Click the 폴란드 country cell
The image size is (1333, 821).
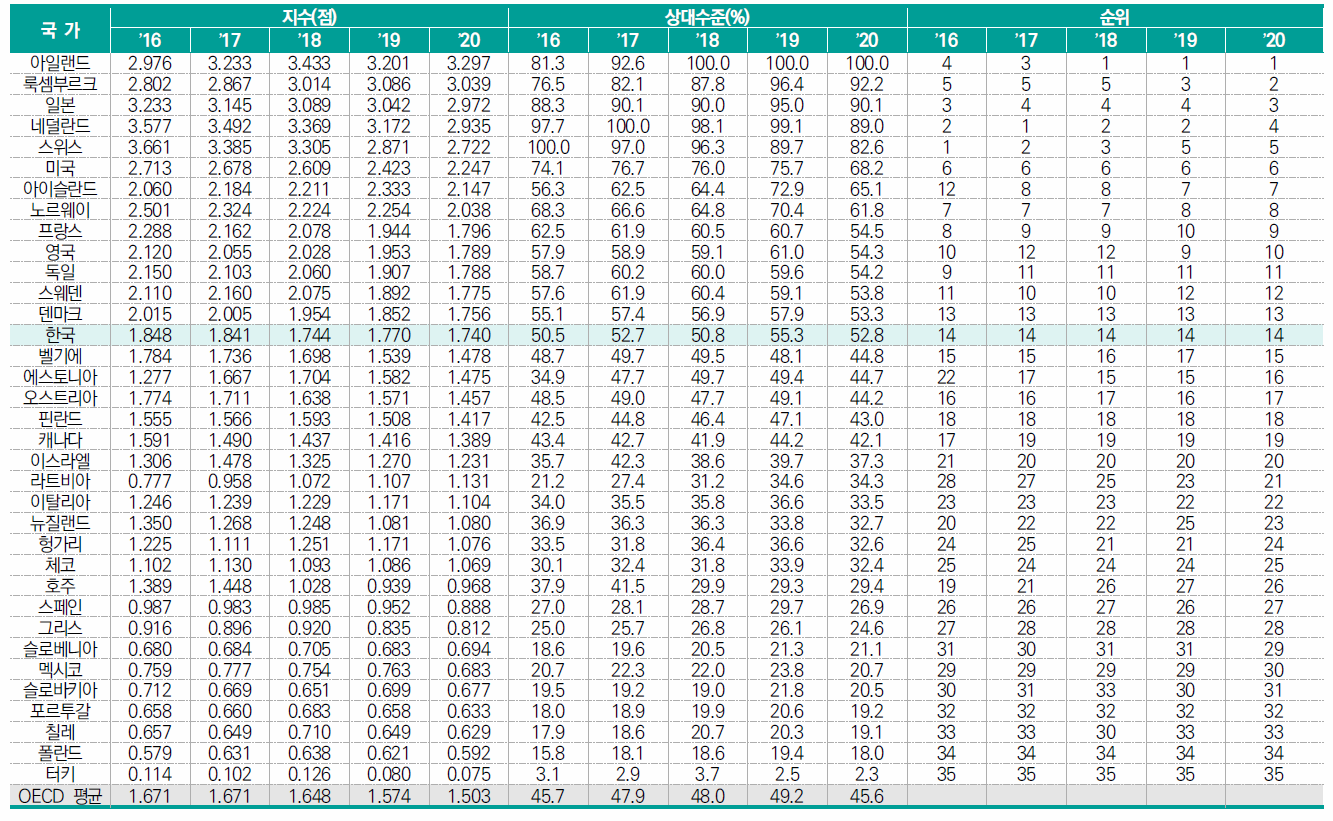pos(60,753)
